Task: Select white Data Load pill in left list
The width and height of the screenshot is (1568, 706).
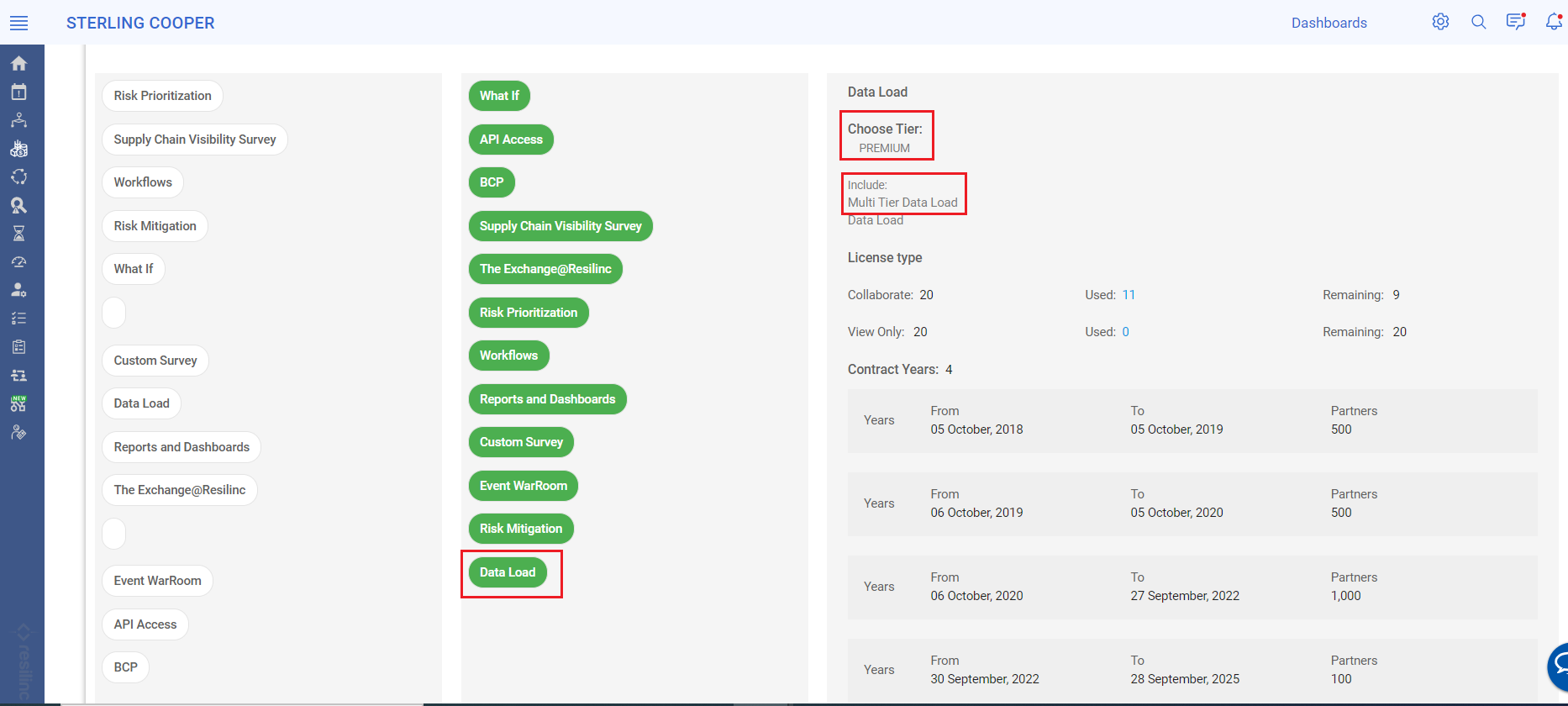Action: pos(142,403)
